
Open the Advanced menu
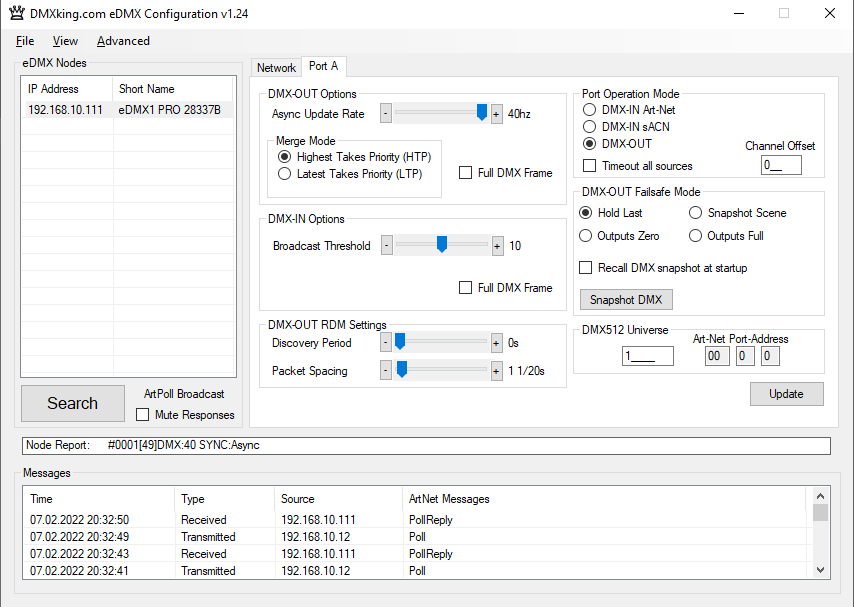click(123, 41)
